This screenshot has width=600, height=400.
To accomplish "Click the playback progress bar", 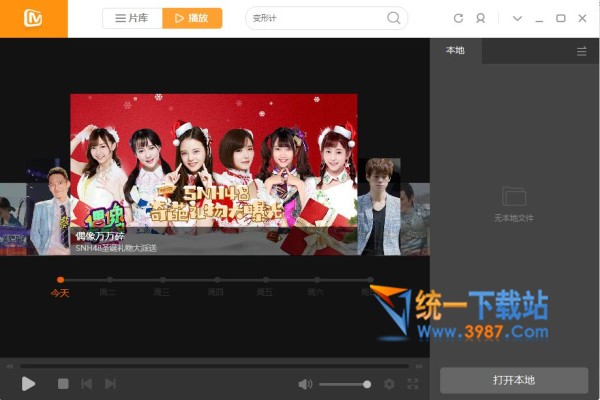I will (214, 366).
